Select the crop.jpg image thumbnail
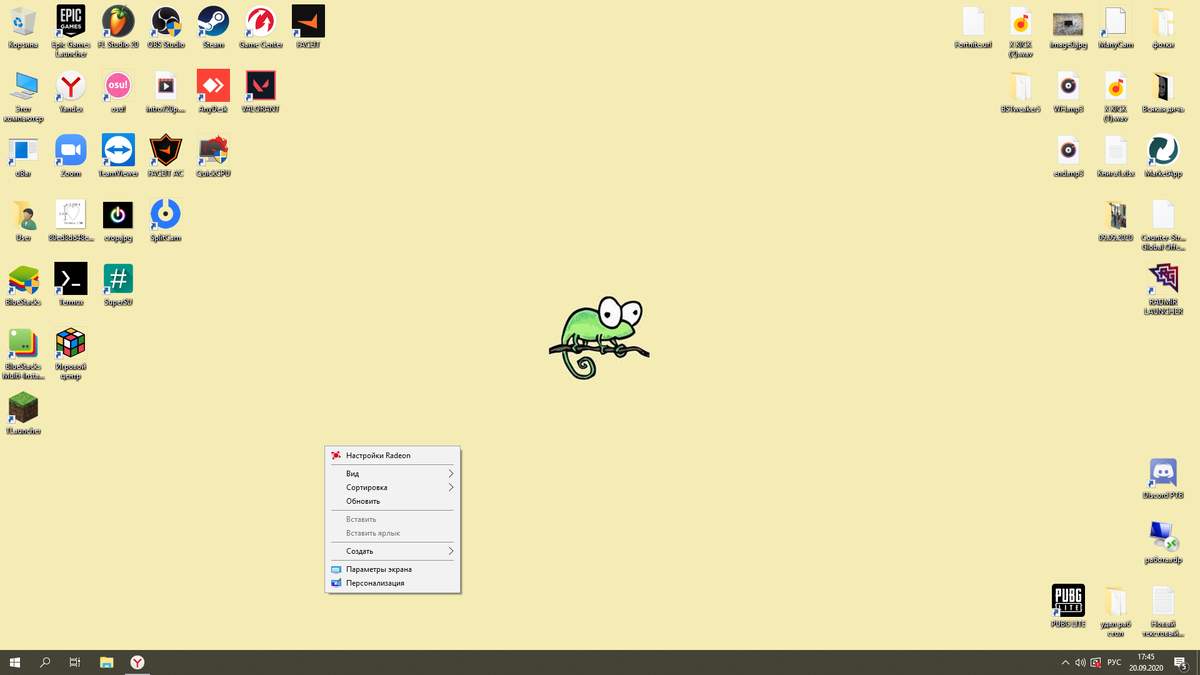 (118, 221)
